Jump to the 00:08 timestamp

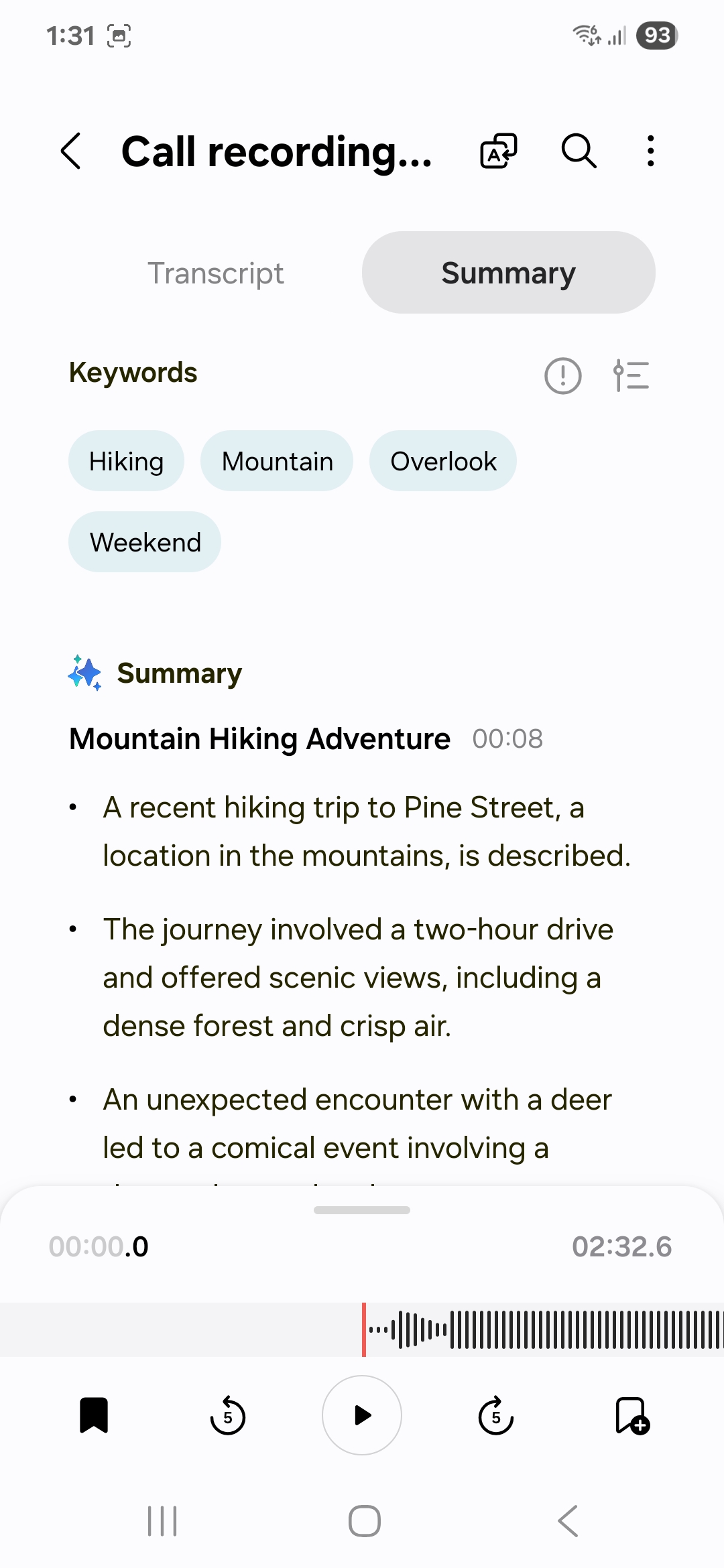(x=507, y=739)
